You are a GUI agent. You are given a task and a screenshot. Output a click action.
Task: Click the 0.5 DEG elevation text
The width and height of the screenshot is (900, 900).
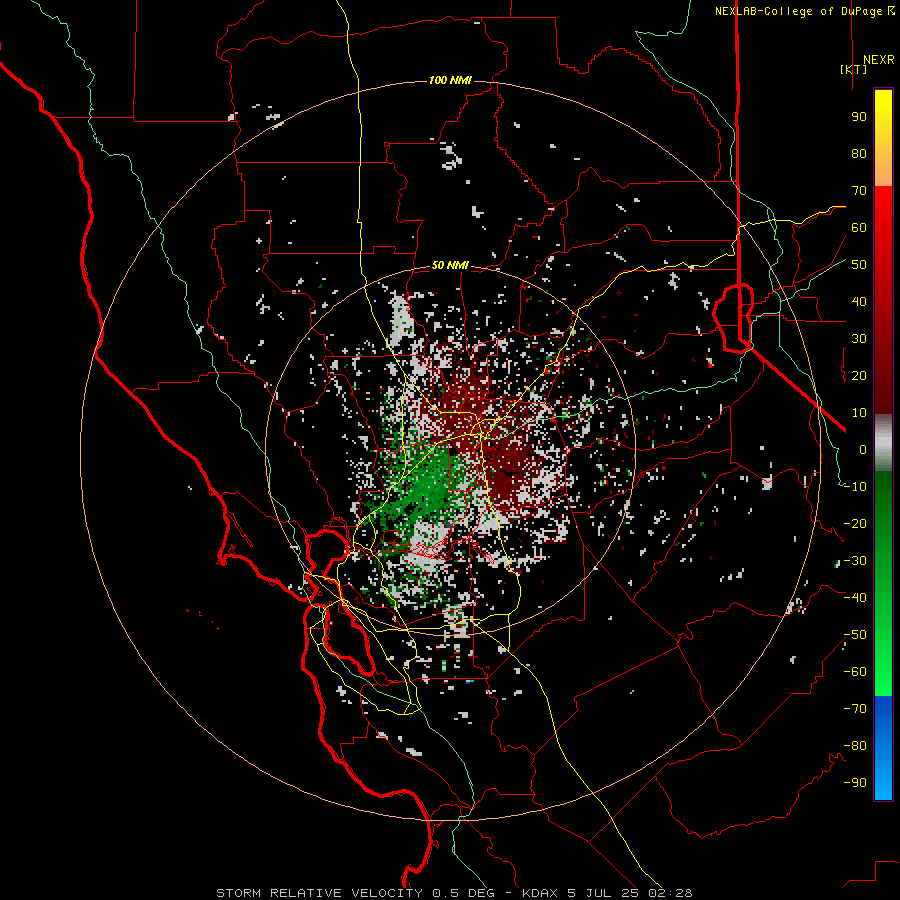465,893
